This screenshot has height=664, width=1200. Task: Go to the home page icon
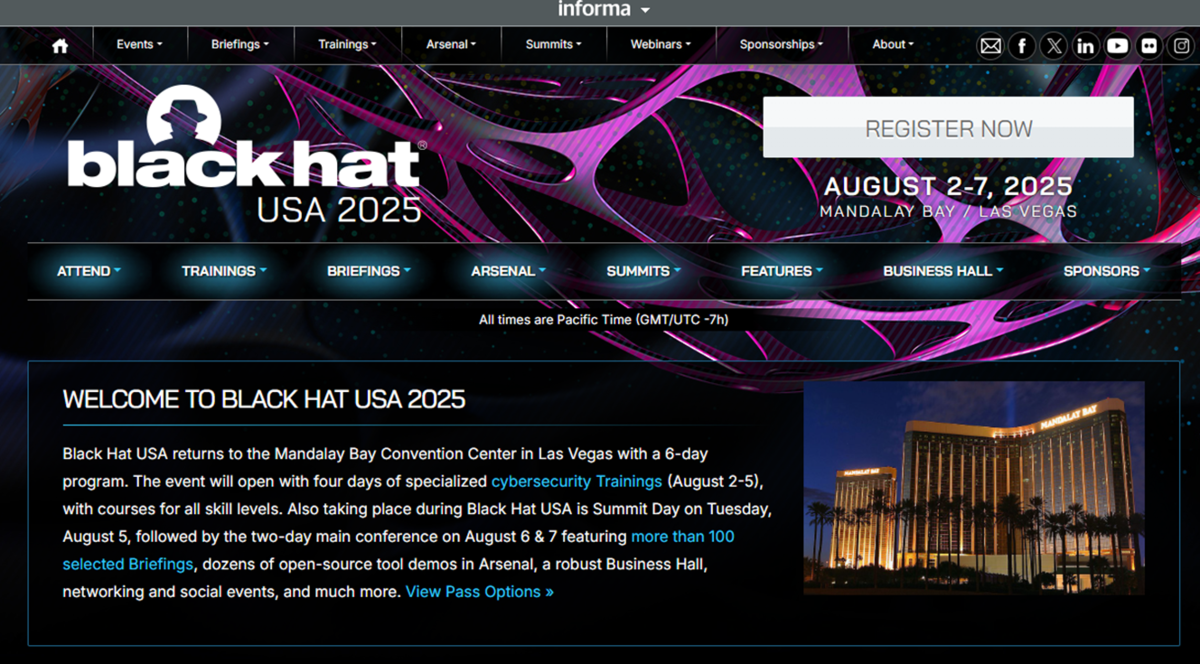[x=60, y=45]
